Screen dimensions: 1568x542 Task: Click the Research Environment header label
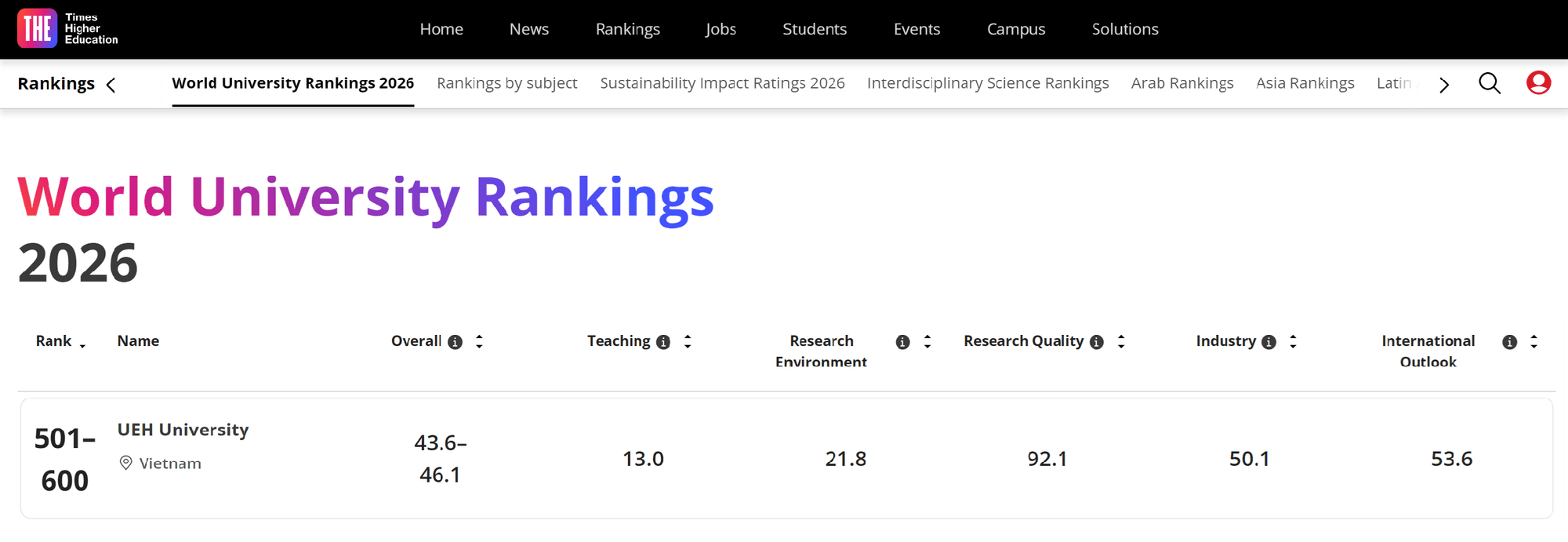(x=822, y=351)
